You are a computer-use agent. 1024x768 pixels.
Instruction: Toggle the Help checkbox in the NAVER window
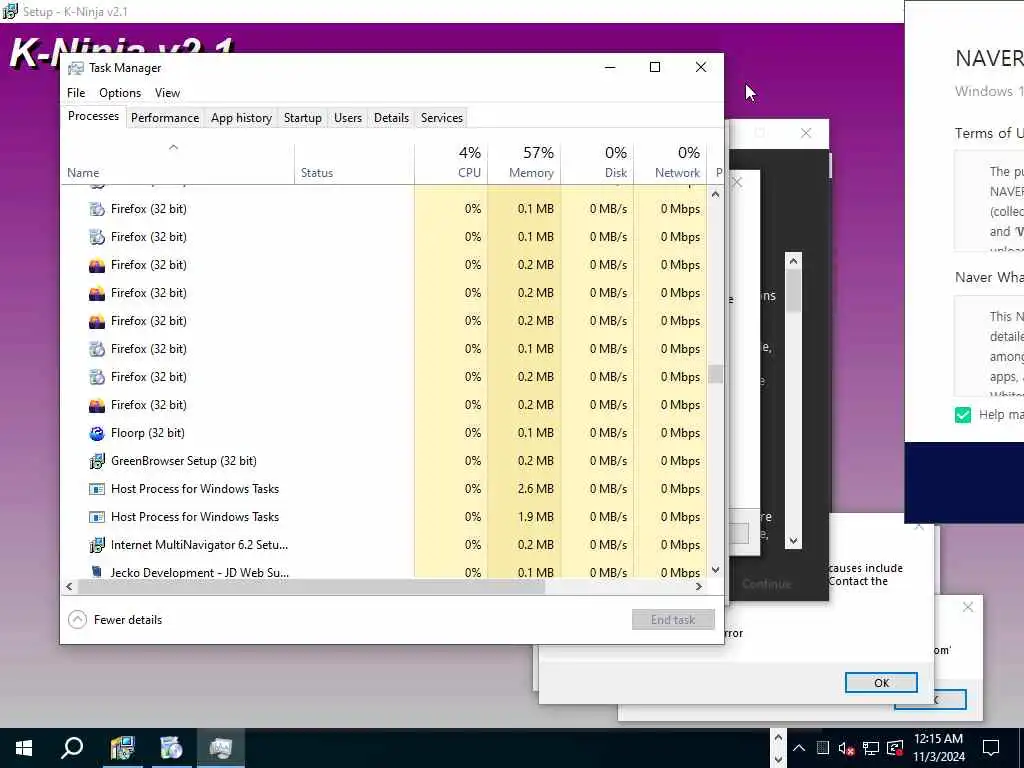[x=963, y=415]
